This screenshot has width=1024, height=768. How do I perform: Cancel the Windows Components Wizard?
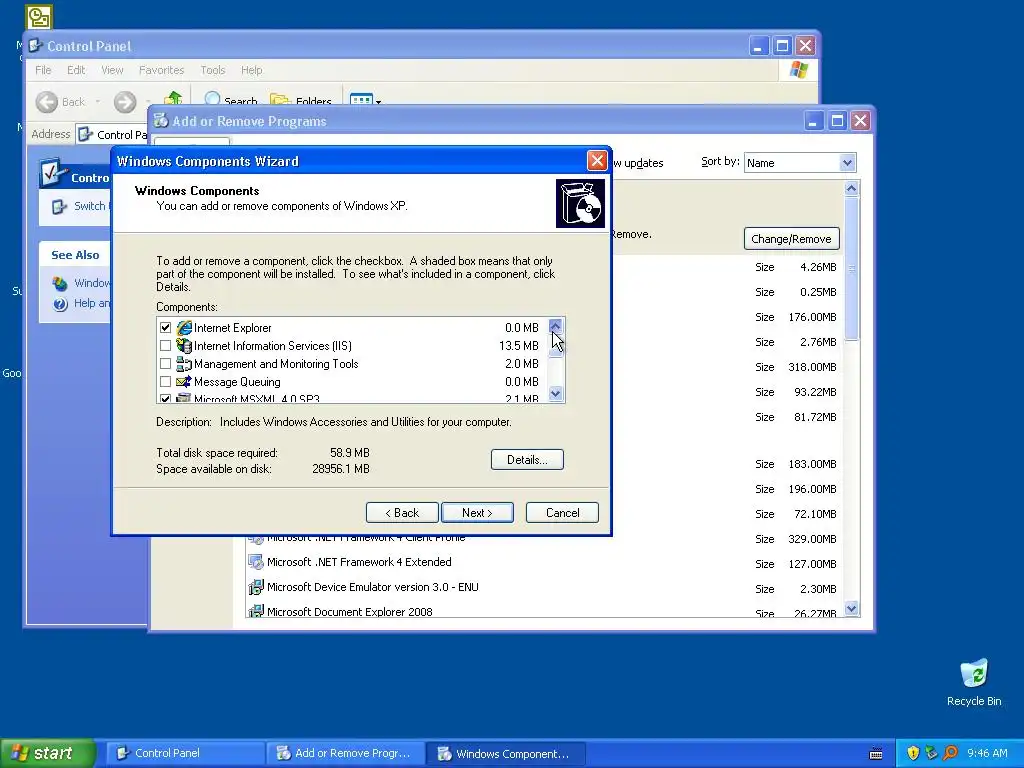click(x=562, y=513)
